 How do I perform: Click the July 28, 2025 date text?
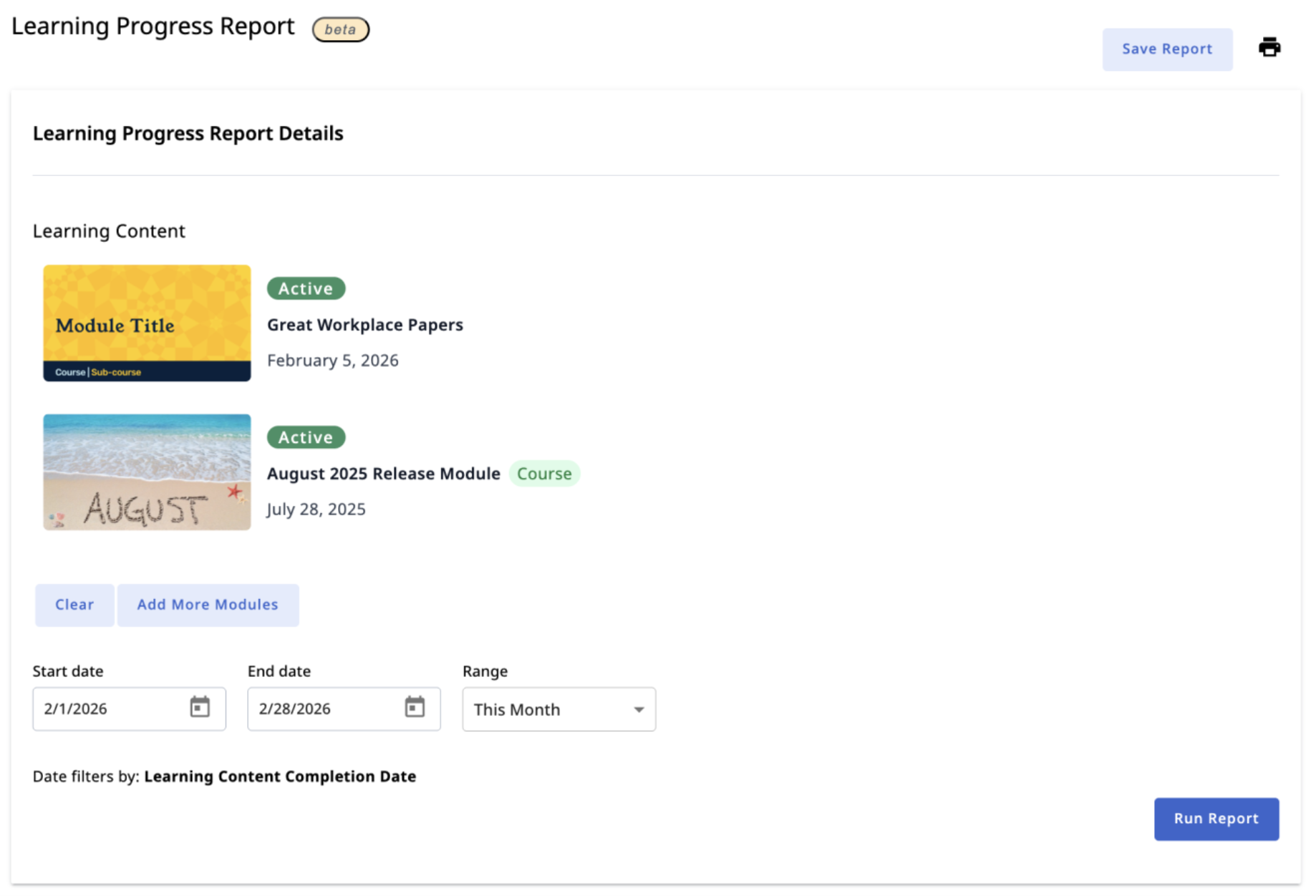point(316,509)
